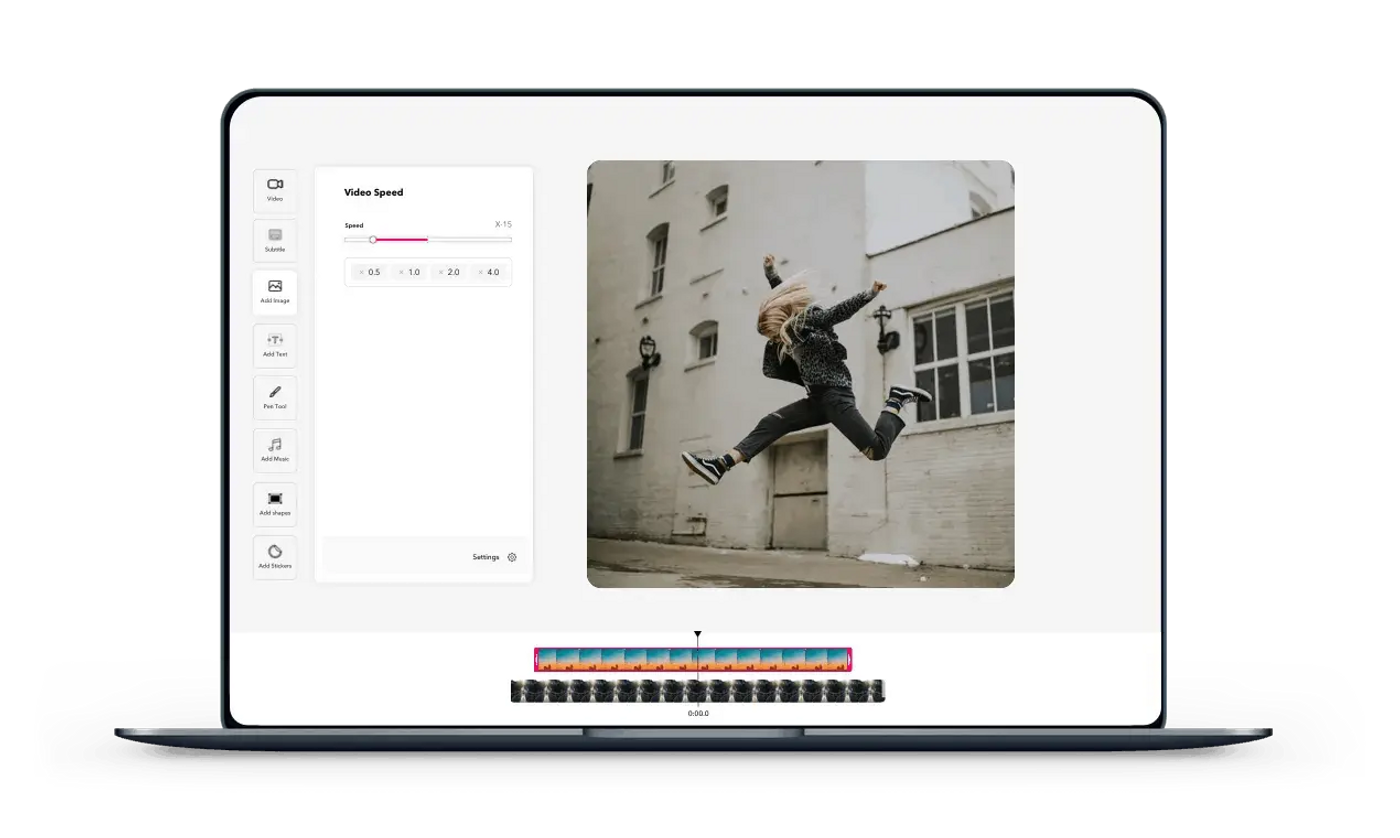Select the Pen Tool
This screenshot has width=1400, height=838.
click(x=275, y=398)
